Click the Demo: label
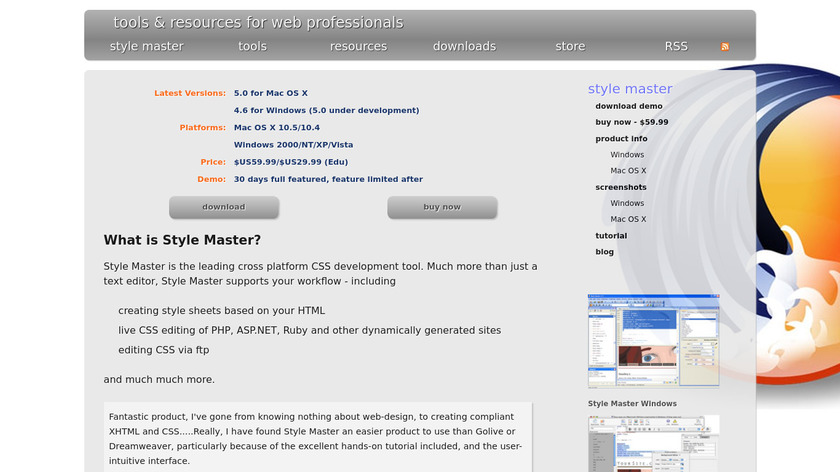Screen dimensions: 840x472 coord(212,179)
